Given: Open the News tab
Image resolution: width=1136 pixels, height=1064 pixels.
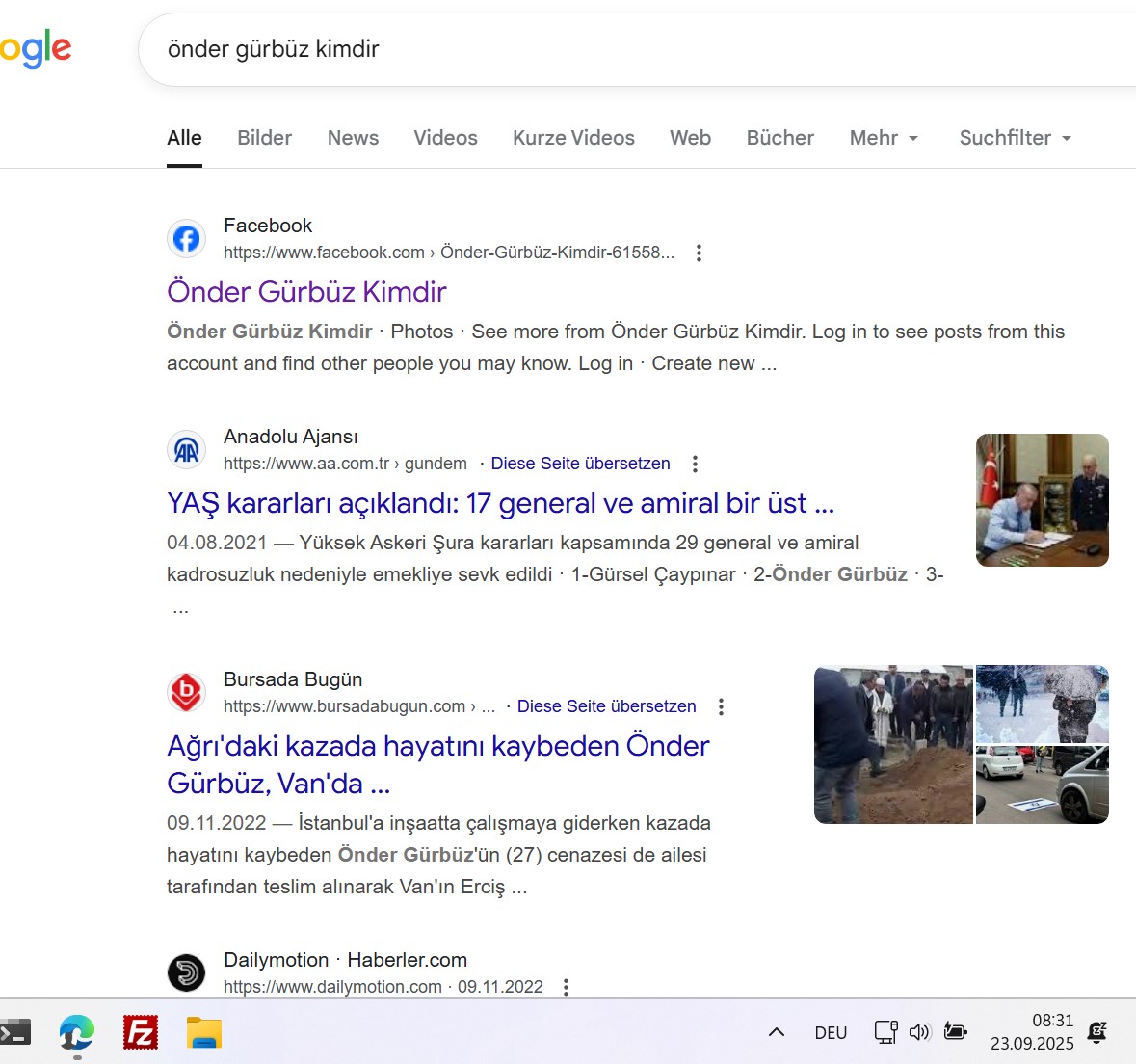Looking at the screenshot, I should coord(353,138).
